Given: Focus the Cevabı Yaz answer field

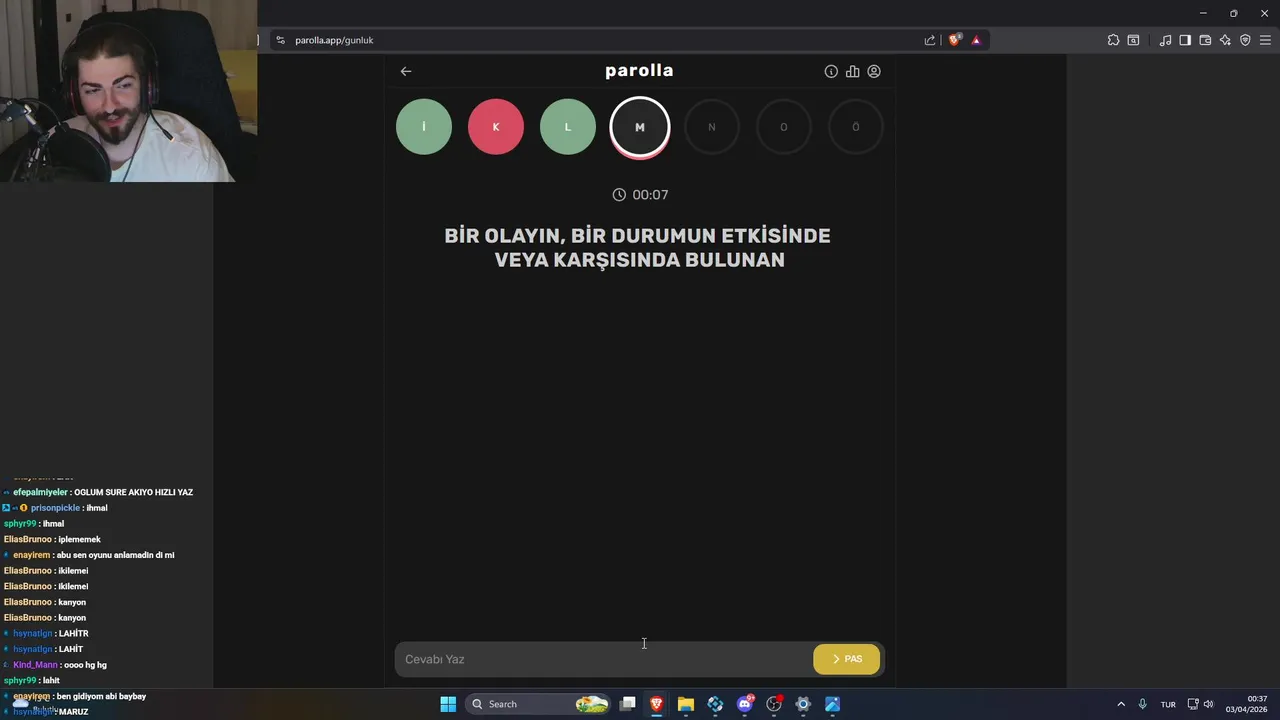Looking at the screenshot, I should click(603, 659).
